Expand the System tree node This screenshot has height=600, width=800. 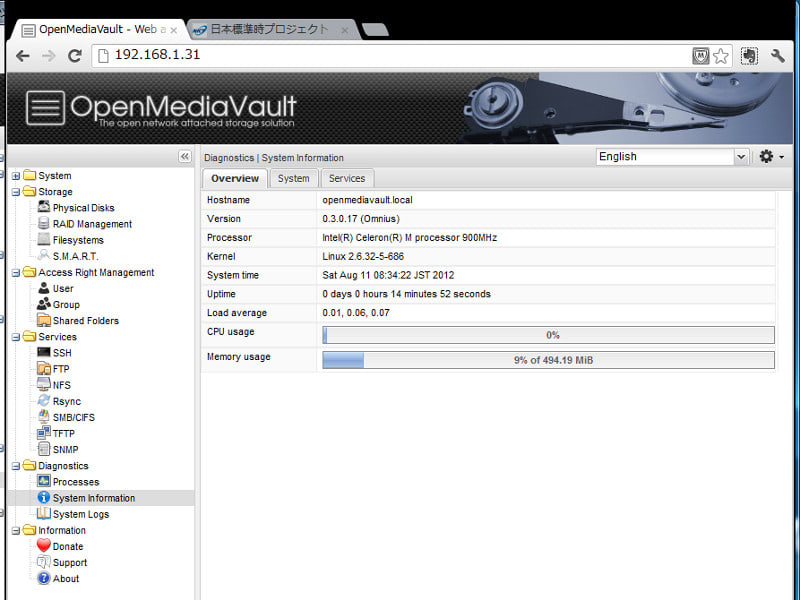click(16, 176)
